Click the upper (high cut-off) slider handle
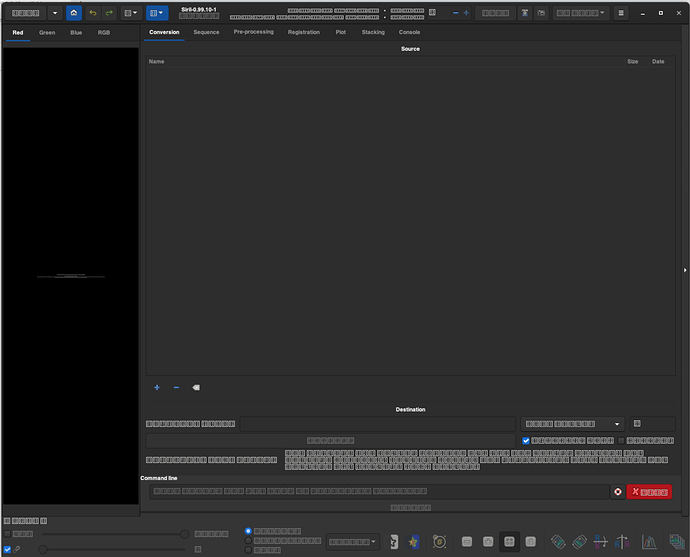This screenshot has height=557, width=690. [185, 534]
